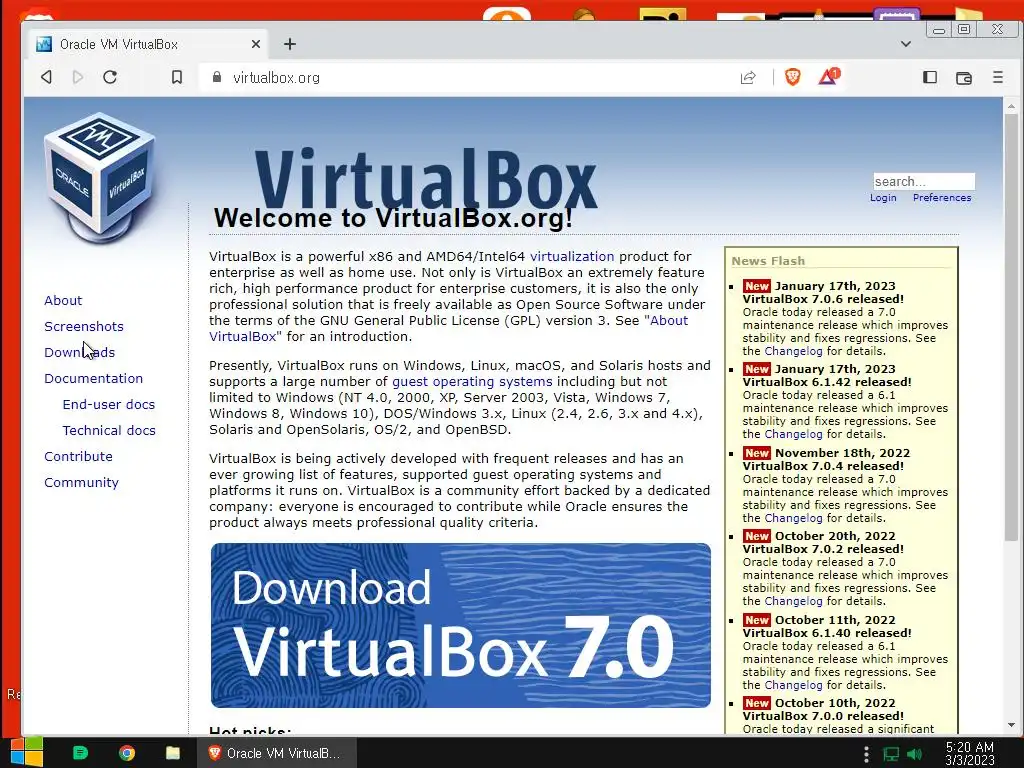The width and height of the screenshot is (1024, 768).
Task: Expand the tab search dropdown chevron
Action: click(906, 44)
